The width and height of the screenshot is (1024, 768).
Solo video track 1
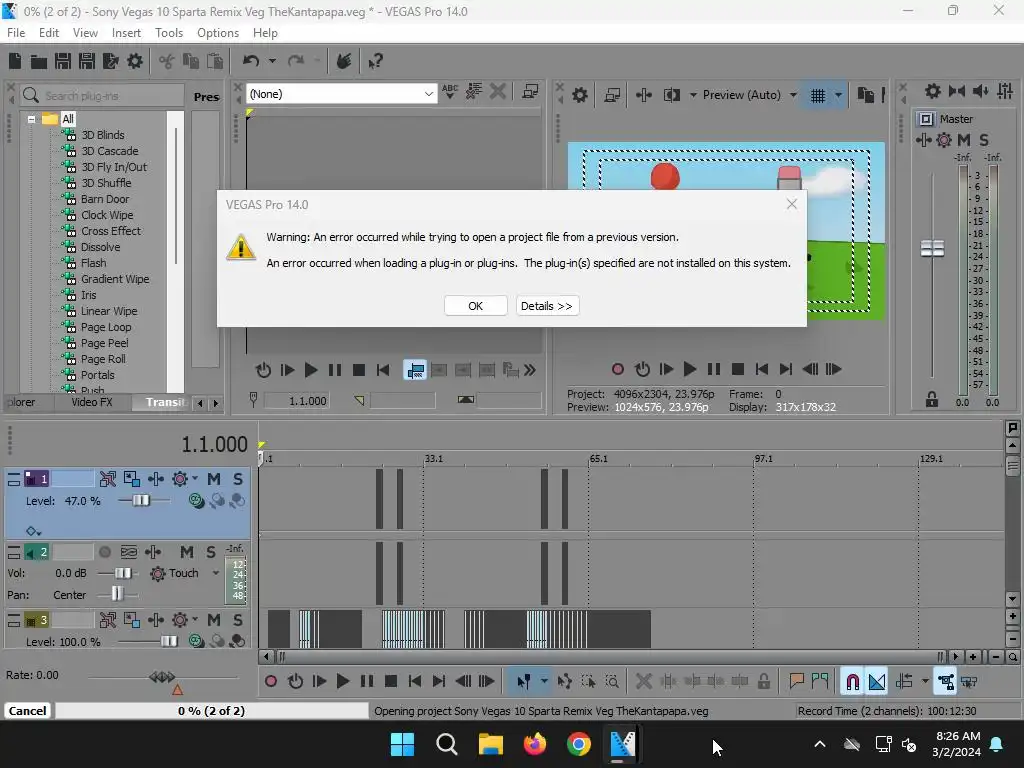[x=238, y=479]
